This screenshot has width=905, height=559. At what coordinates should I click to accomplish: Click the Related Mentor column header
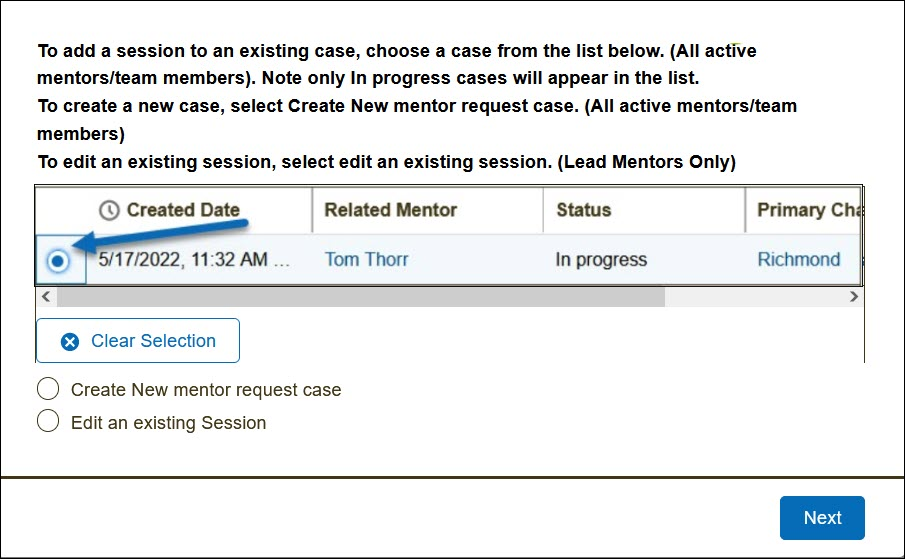[390, 210]
